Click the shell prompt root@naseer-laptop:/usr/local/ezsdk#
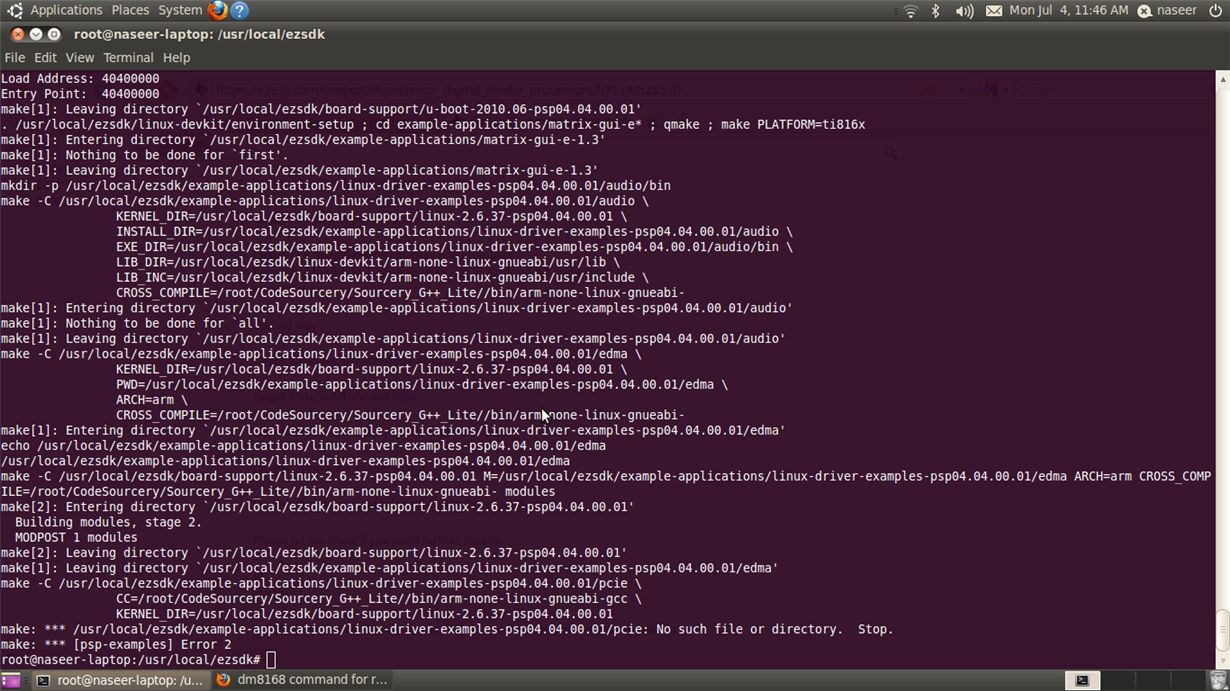 (x=131, y=660)
